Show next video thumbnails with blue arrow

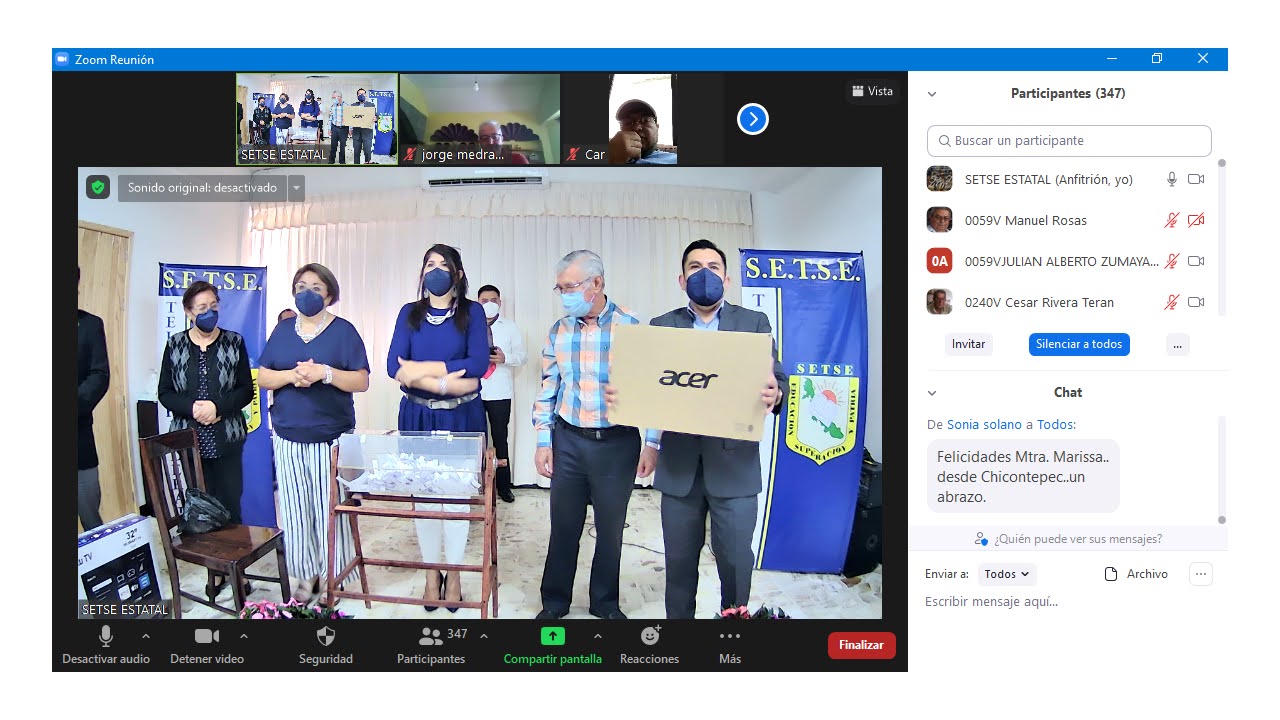(752, 120)
